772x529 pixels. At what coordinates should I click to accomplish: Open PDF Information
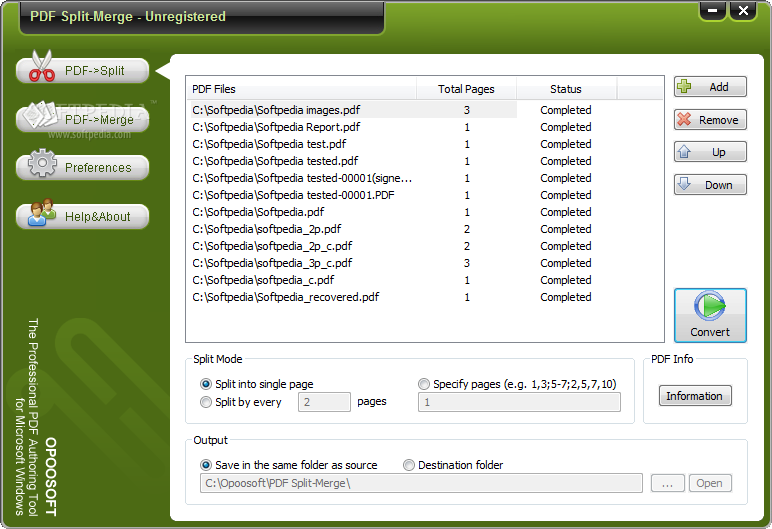pos(695,396)
